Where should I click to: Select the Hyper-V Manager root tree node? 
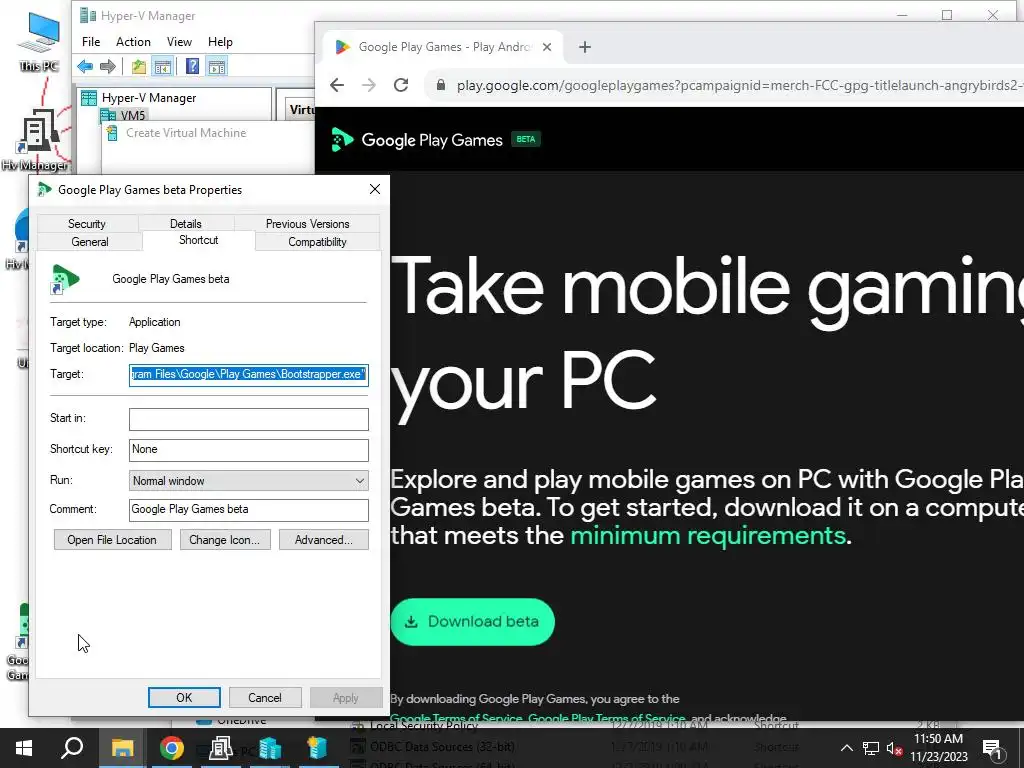pos(149,98)
